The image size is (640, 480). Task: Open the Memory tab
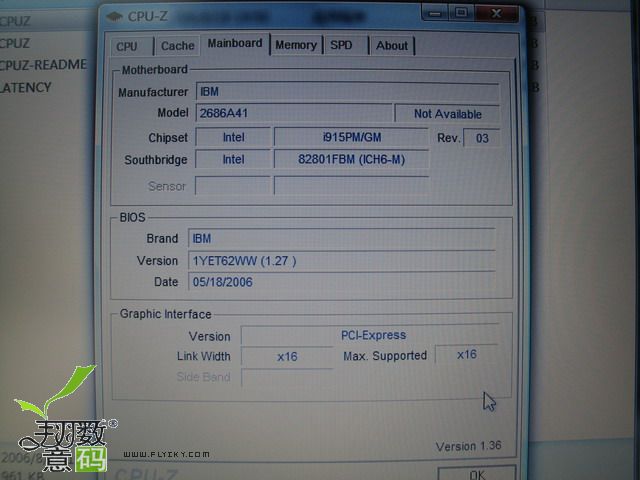click(x=296, y=45)
